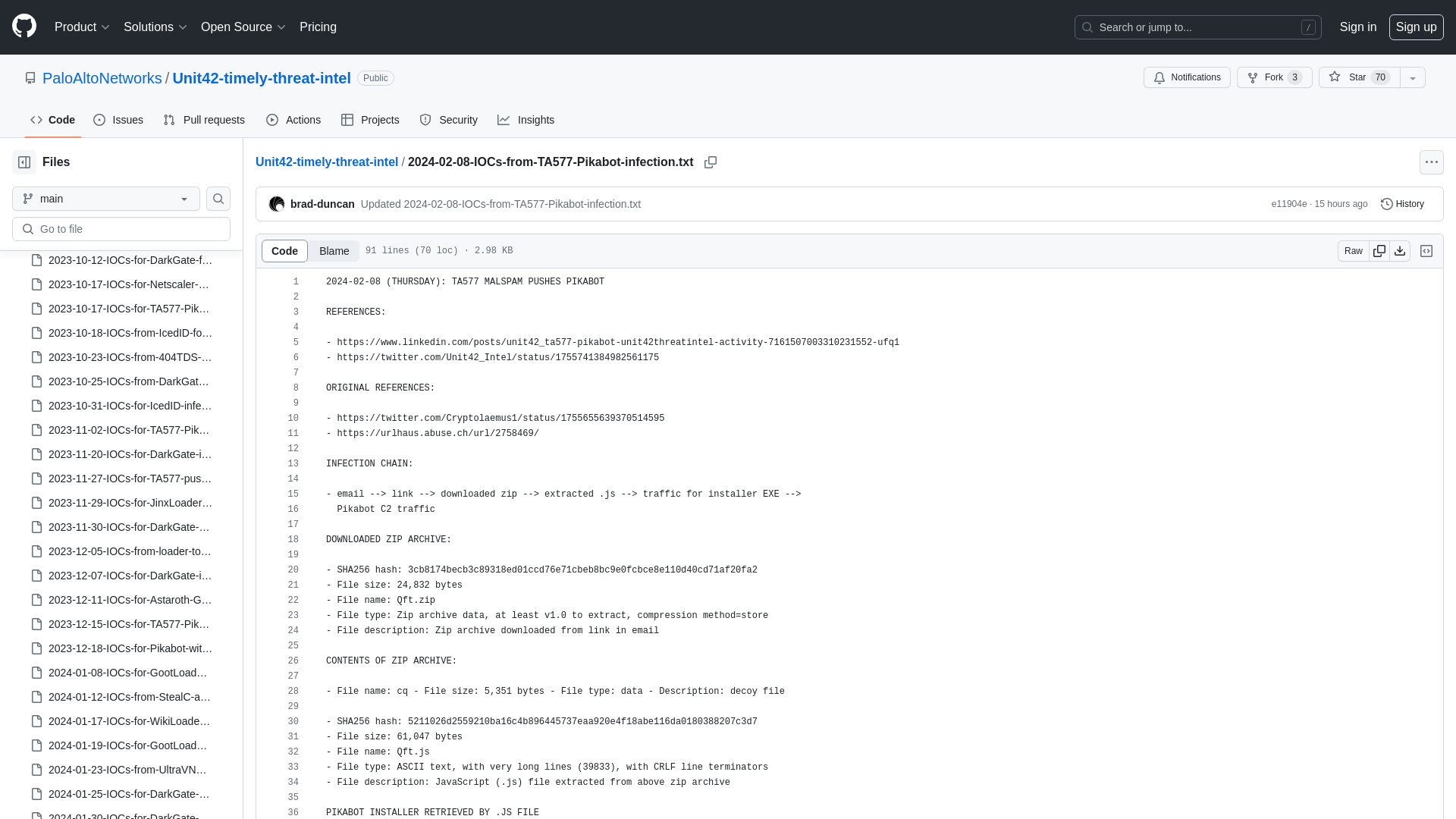The width and height of the screenshot is (1456, 819).
Task: Click the download file icon
Action: (x=1400, y=250)
